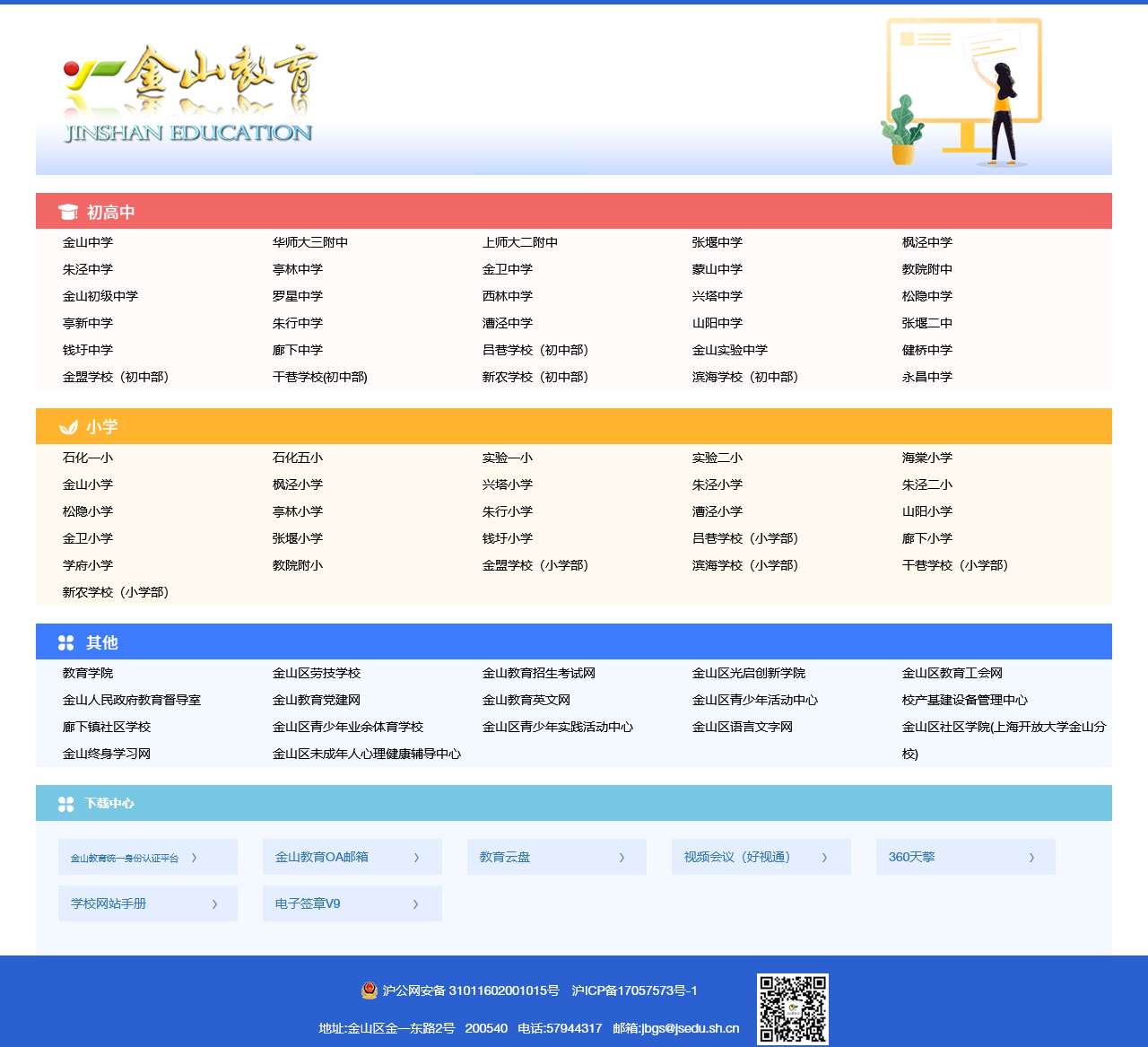Open 海棠小学 link
The image size is (1148, 1047).
tap(927, 458)
